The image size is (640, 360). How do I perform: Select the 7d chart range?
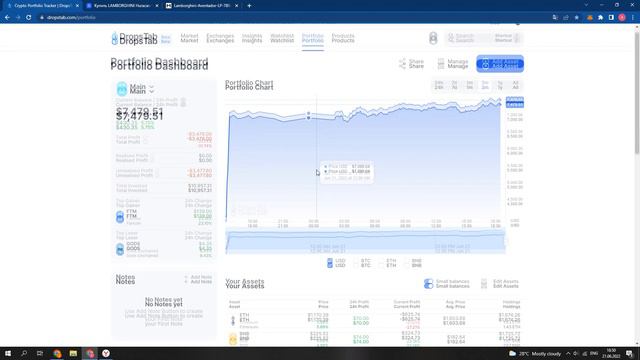[x=454, y=85]
